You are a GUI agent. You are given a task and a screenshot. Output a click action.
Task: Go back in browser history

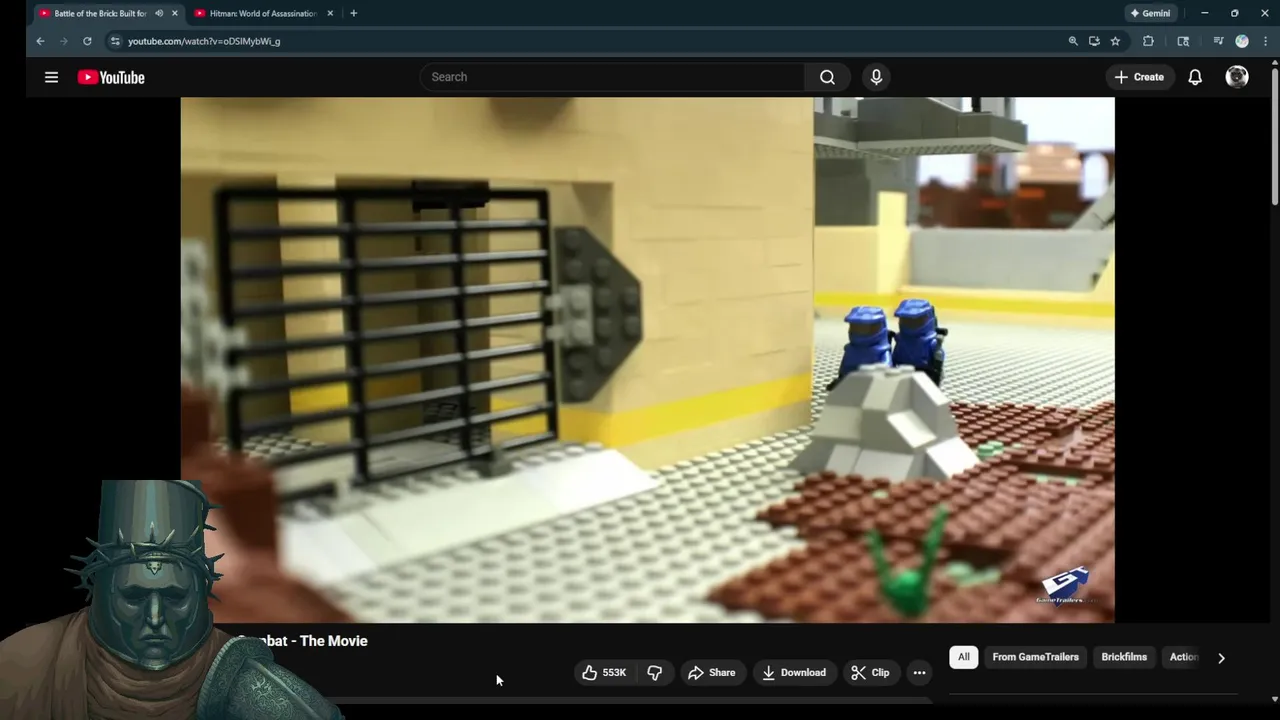[x=40, y=41]
